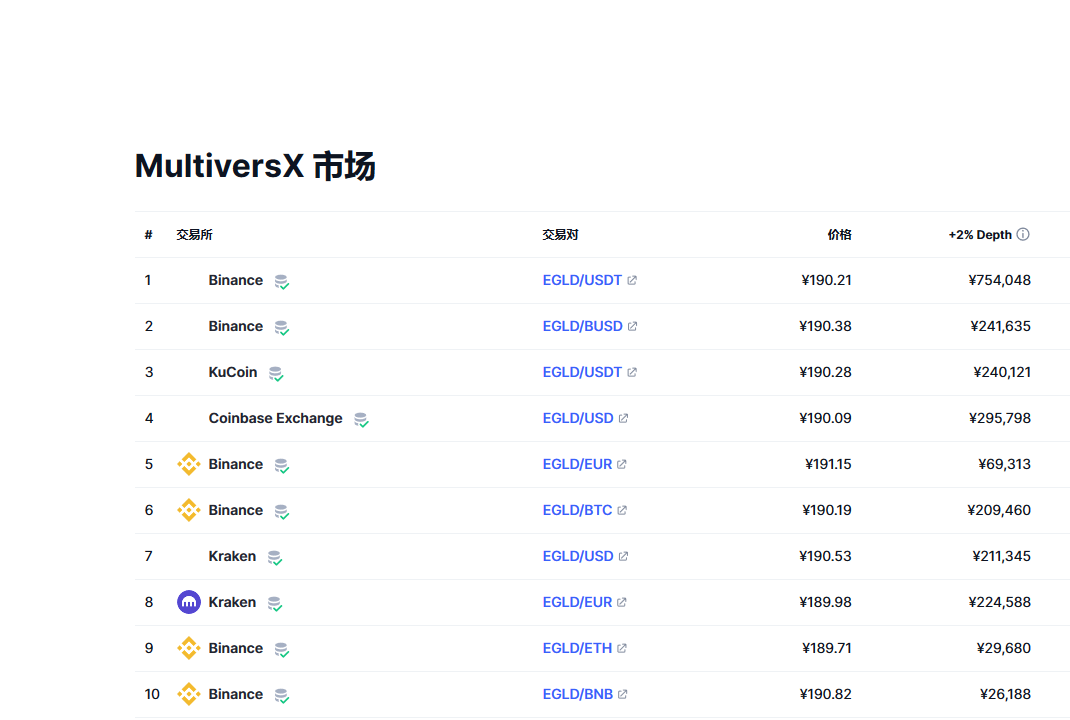The width and height of the screenshot is (1070, 720).
Task: Click verified reserve icon in row 2 Binance
Action: point(281,328)
